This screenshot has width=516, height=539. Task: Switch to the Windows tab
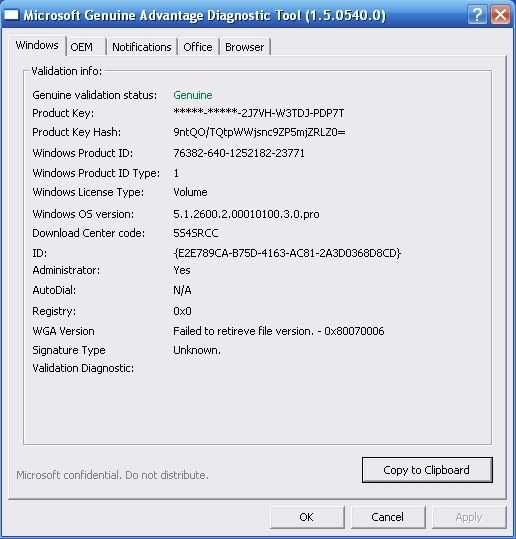[37, 45]
